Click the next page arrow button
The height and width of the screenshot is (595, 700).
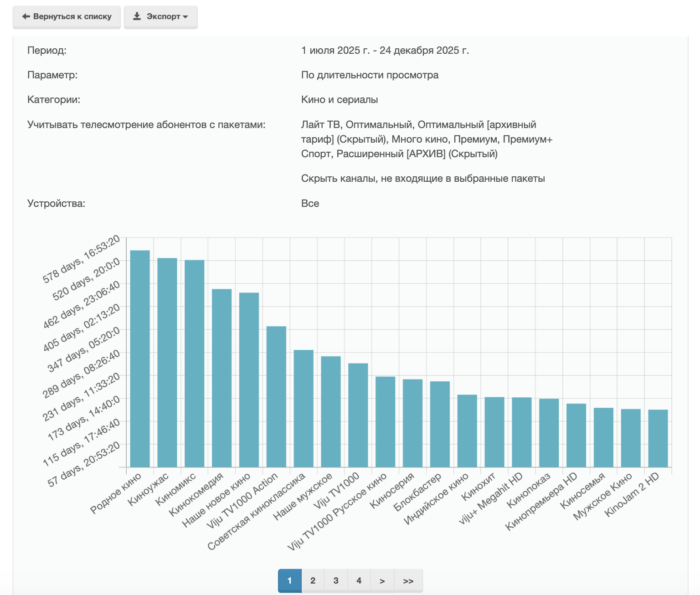pyautogui.click(x=382, y=580)
